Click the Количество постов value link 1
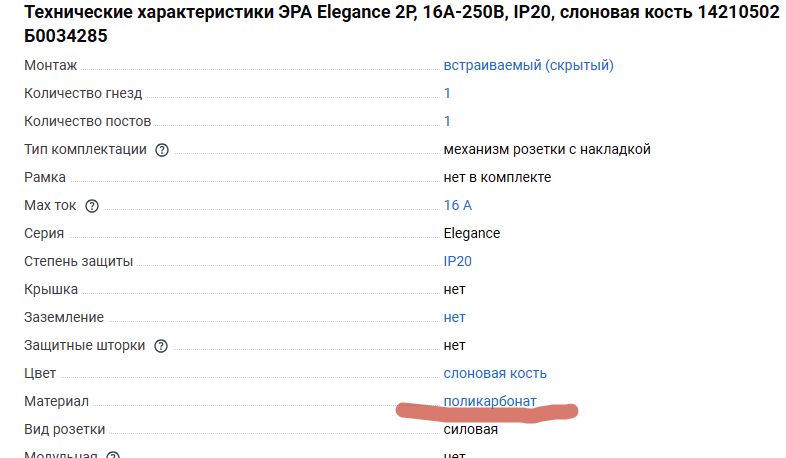The width and height of the screenshot is (786, 458). [x=447, y=122]
